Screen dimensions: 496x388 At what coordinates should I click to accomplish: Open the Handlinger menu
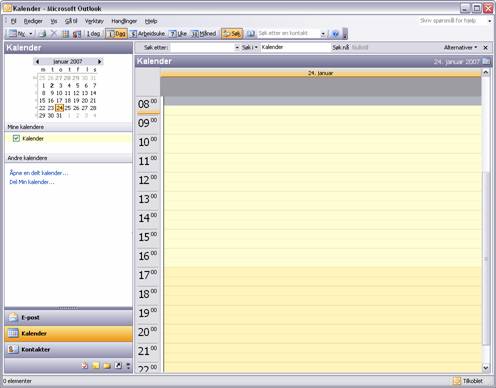(x=124, y=21)
